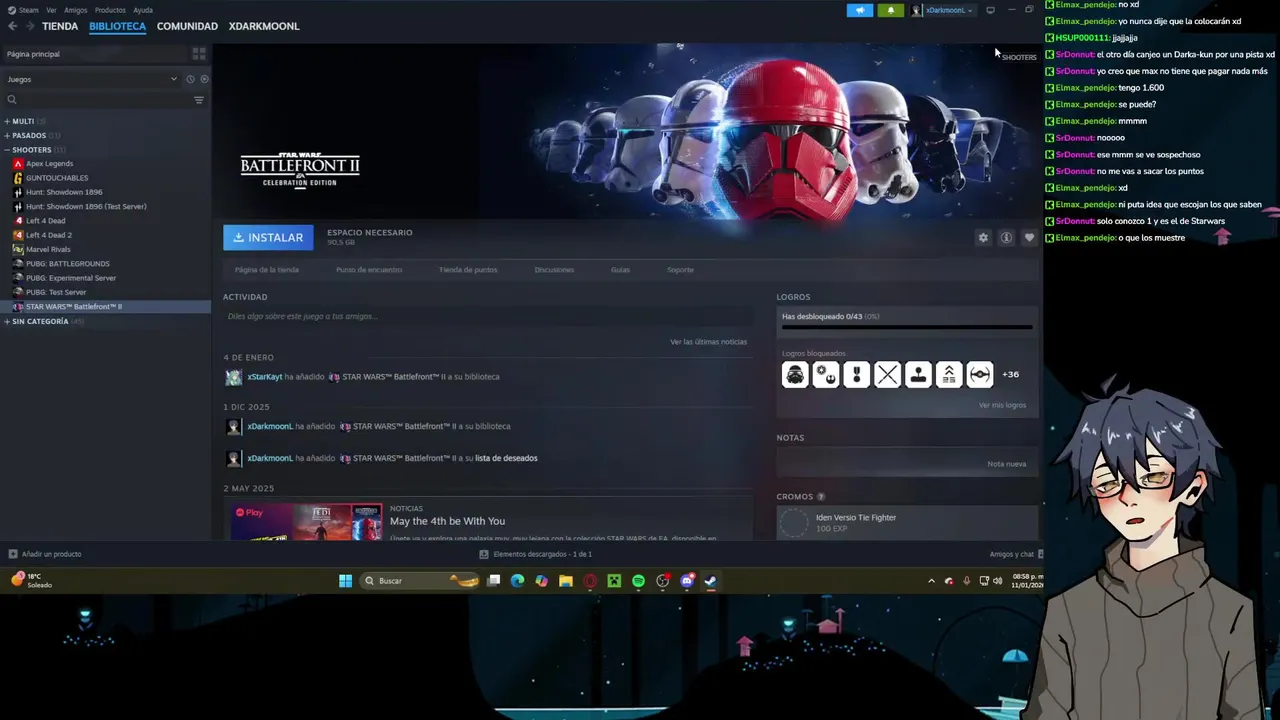Go forward with the navigation arrow
The image size is (1280, 720).
click(x=30, y=26)
